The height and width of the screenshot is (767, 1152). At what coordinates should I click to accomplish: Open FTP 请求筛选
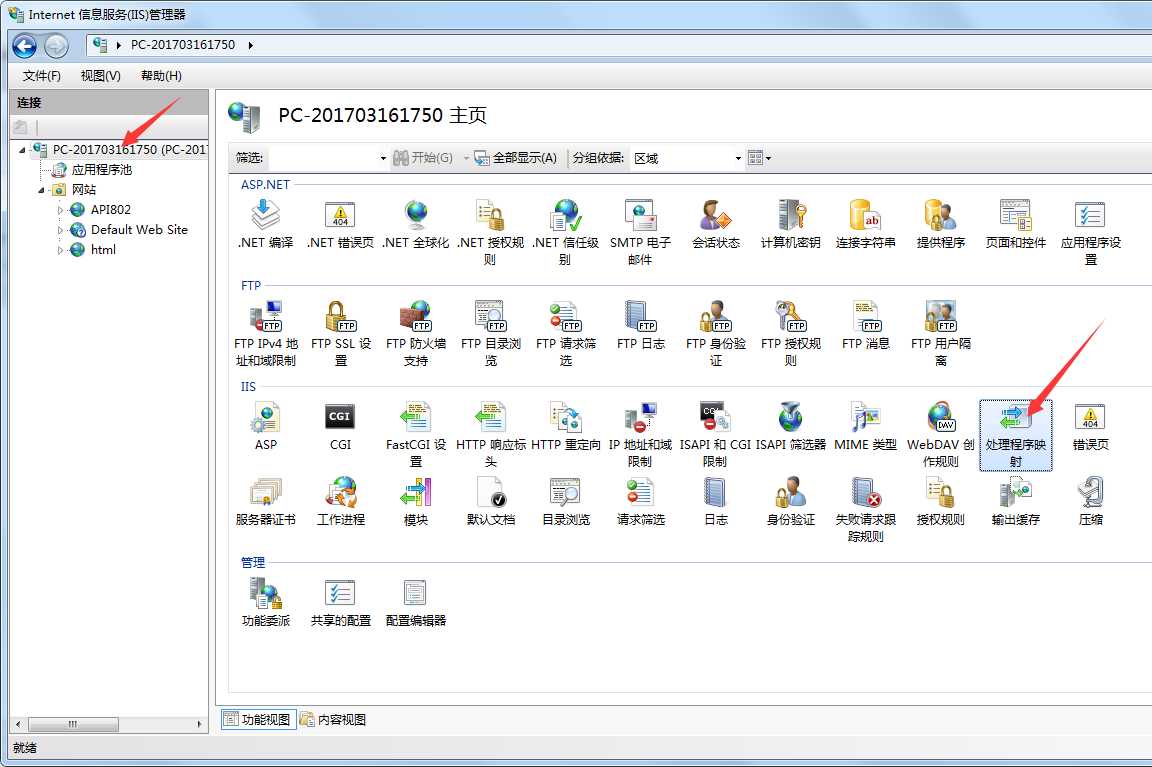(x=565, y=334)
